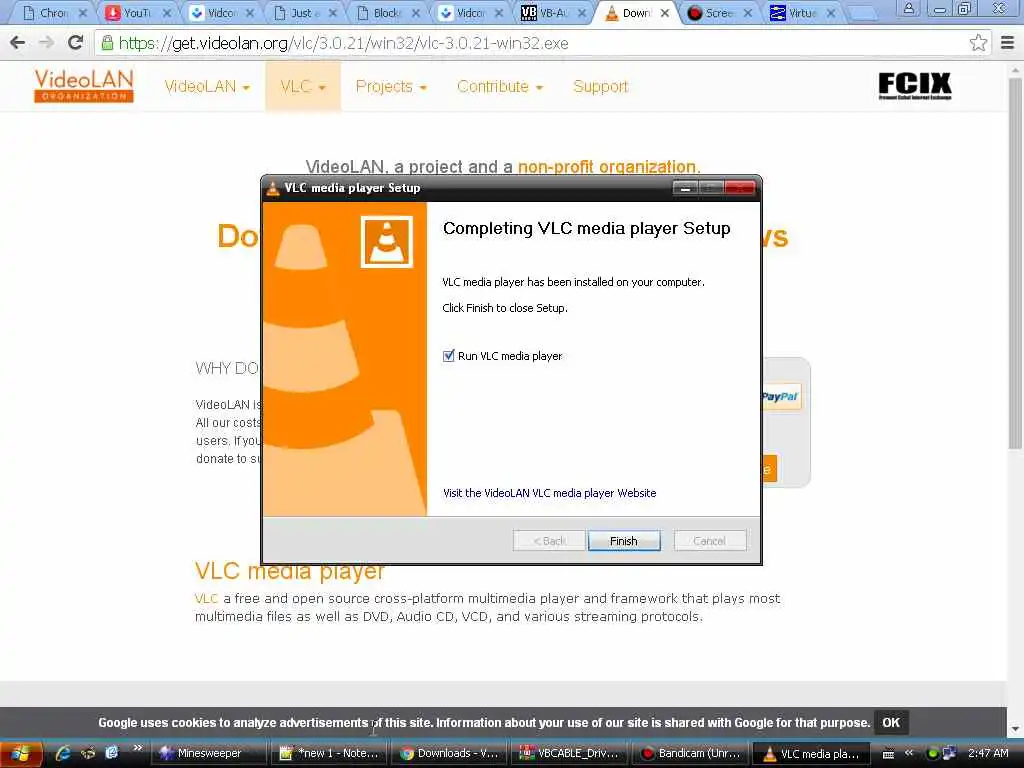Screen dimensions: 1024x768
Task: Expand the Contribute nav dropdown
Action: click(x=500, y=86)
